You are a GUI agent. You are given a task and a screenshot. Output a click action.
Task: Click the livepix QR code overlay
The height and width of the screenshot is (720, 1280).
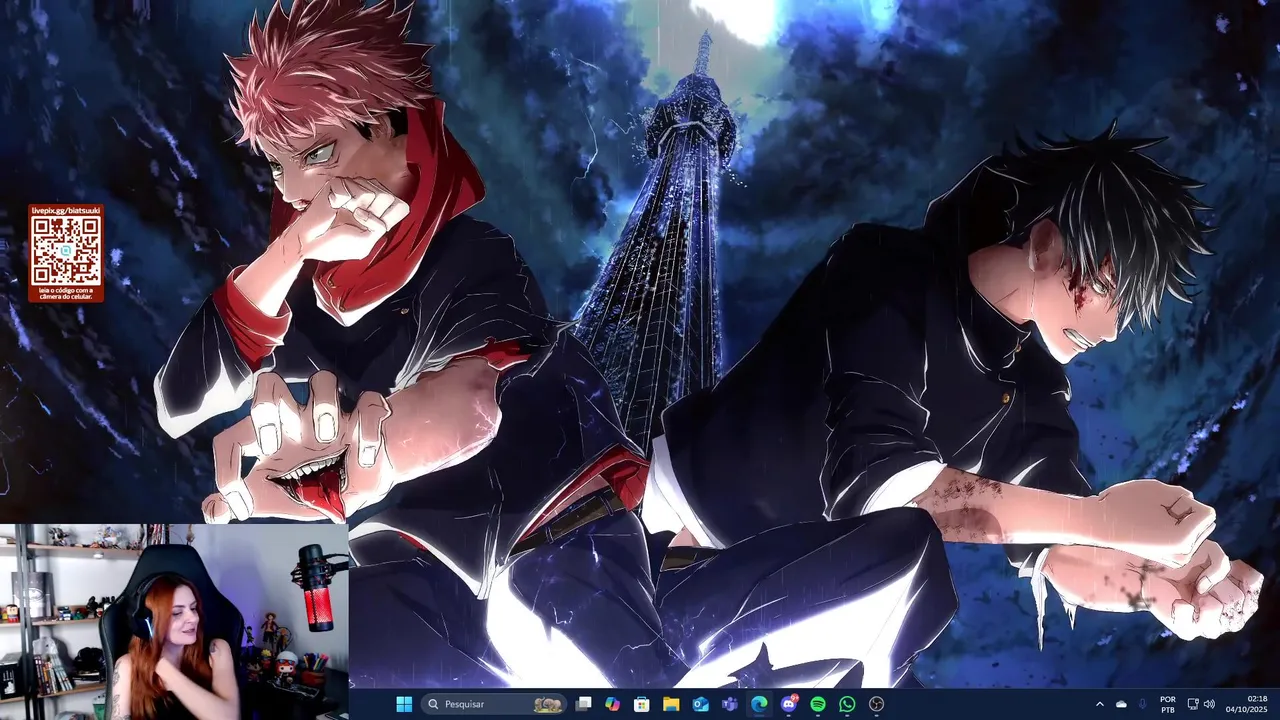[x=65, y=253]
